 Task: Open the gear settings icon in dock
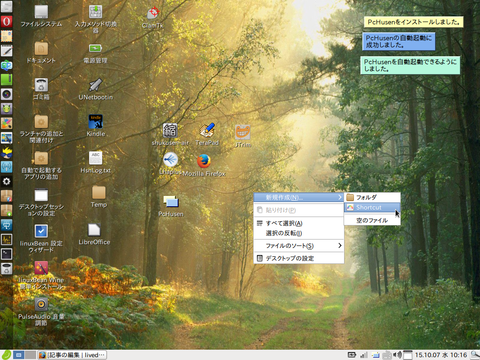coord(7,181)
